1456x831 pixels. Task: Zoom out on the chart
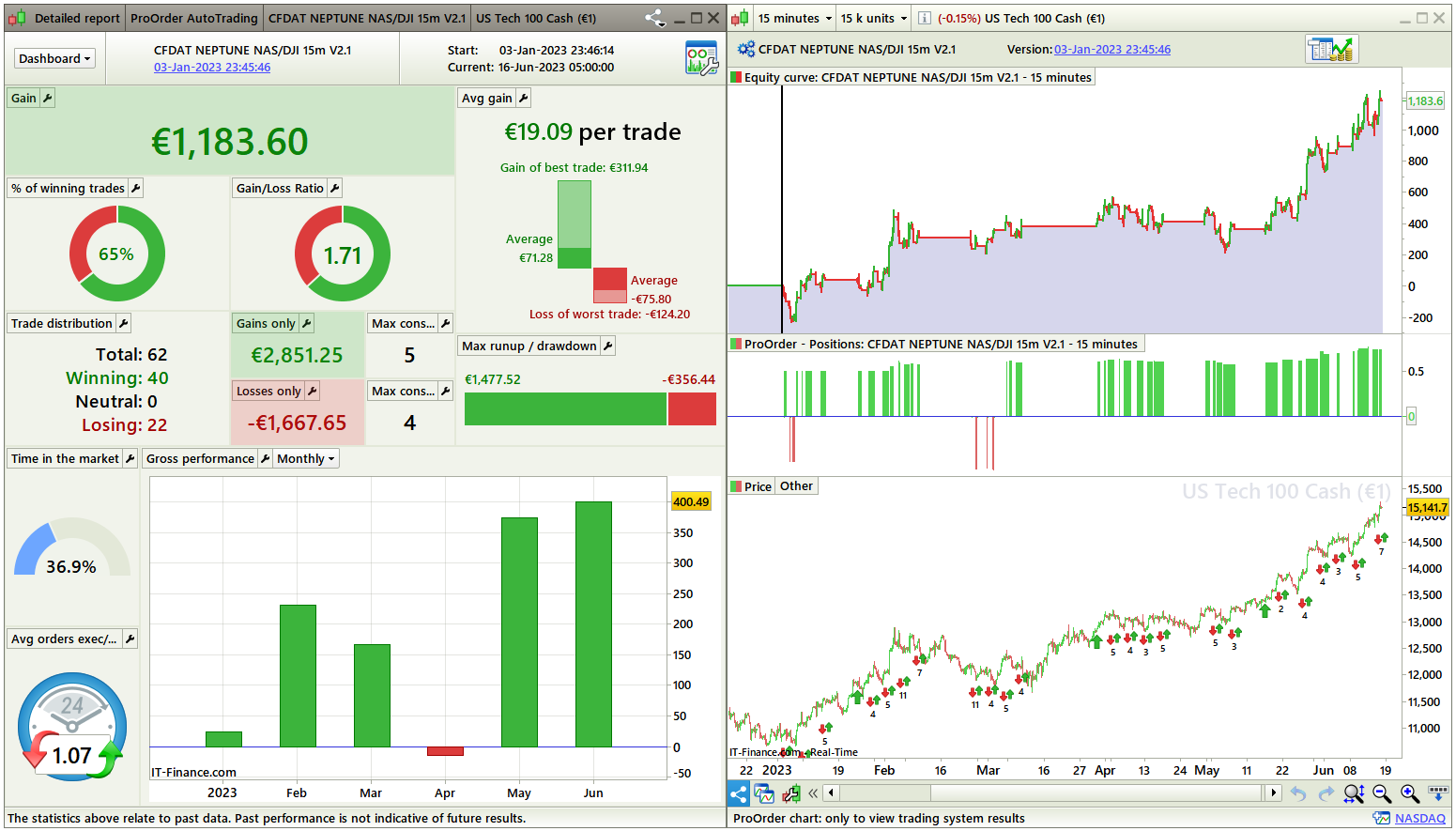click(1382, 793)
